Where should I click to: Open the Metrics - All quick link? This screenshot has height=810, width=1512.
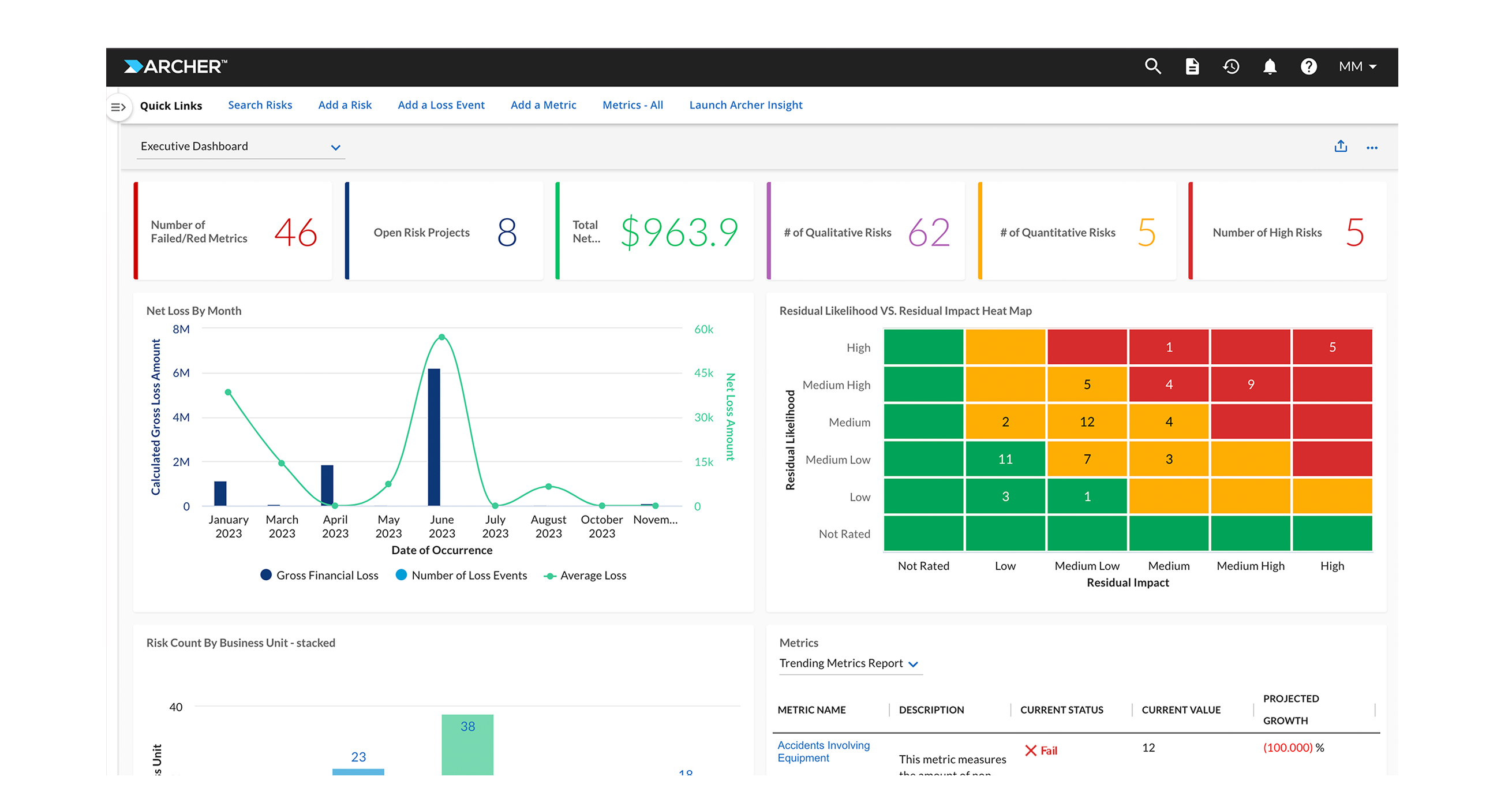pyautogui.click(x=633, y=104)
